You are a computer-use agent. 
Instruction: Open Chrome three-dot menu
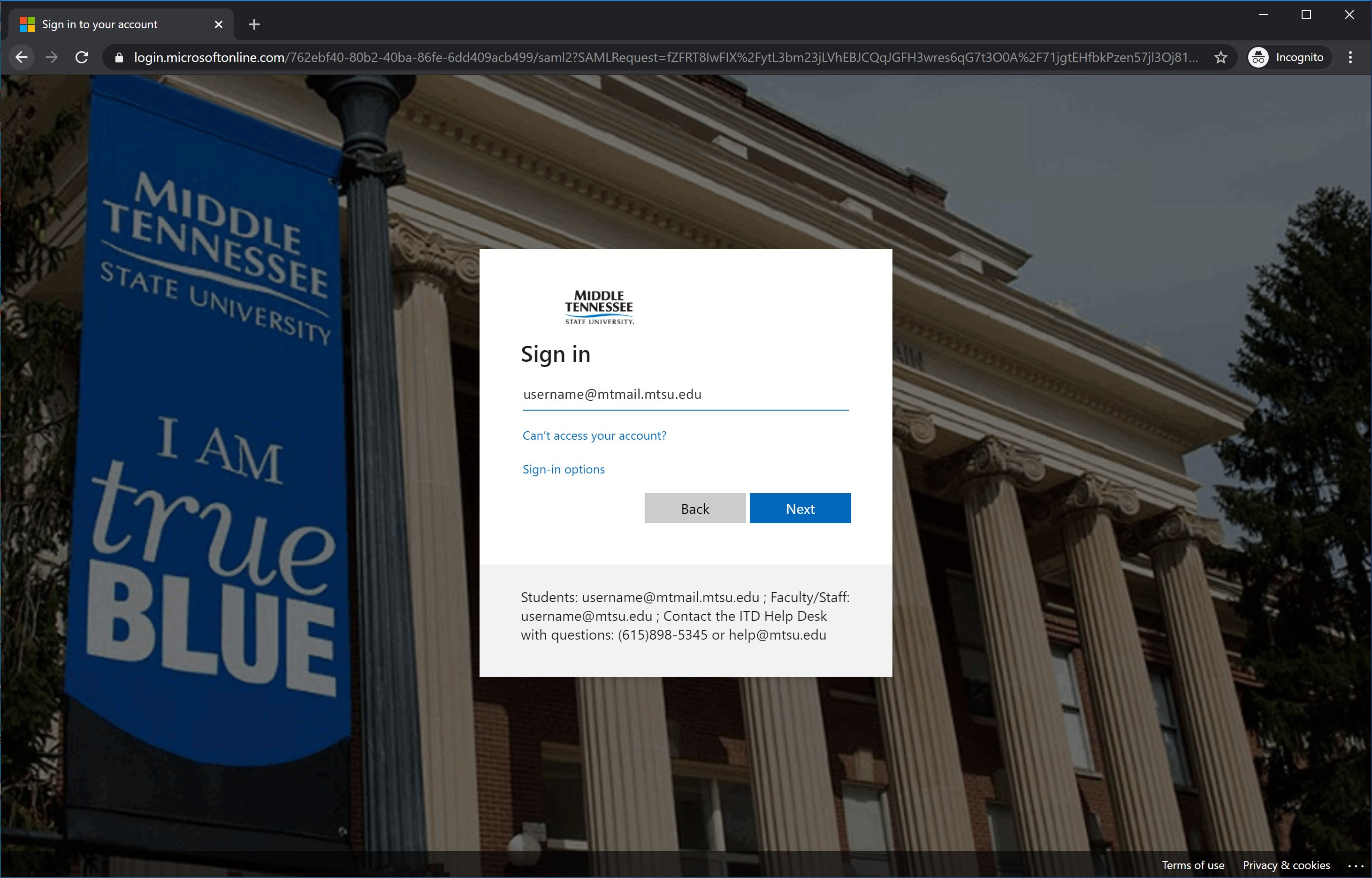pyautogui.click(x=1350, y=57)
